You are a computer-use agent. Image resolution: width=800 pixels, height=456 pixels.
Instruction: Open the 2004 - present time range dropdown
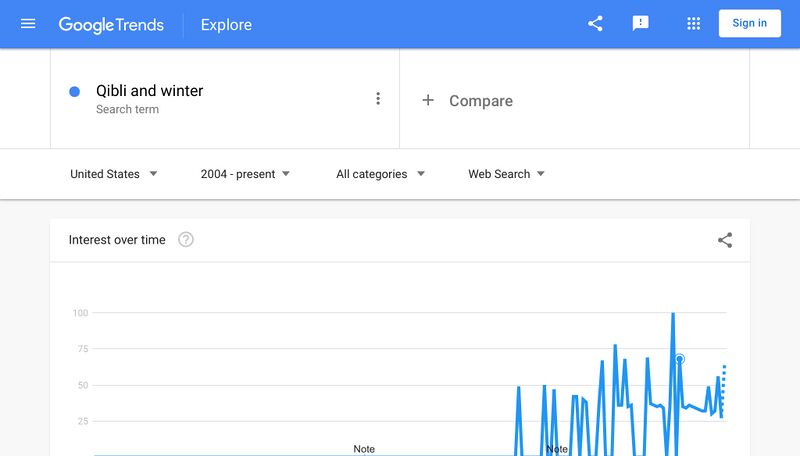pyautogui.click(x=245, y=174)
